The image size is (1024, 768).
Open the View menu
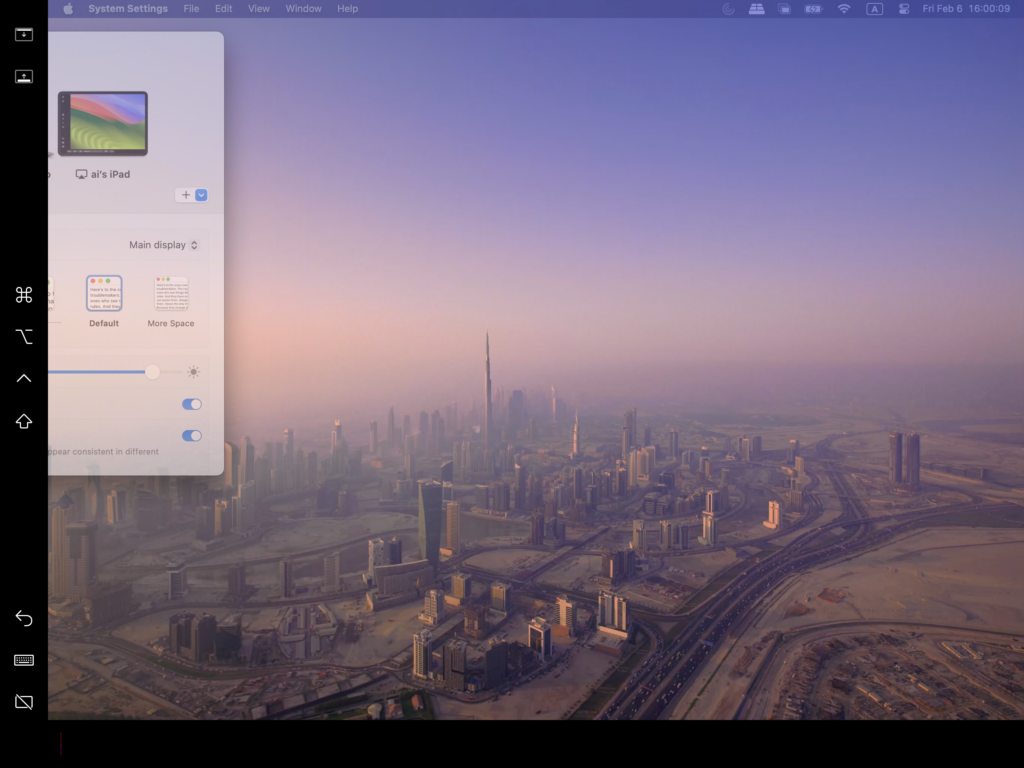click(258, 9)
